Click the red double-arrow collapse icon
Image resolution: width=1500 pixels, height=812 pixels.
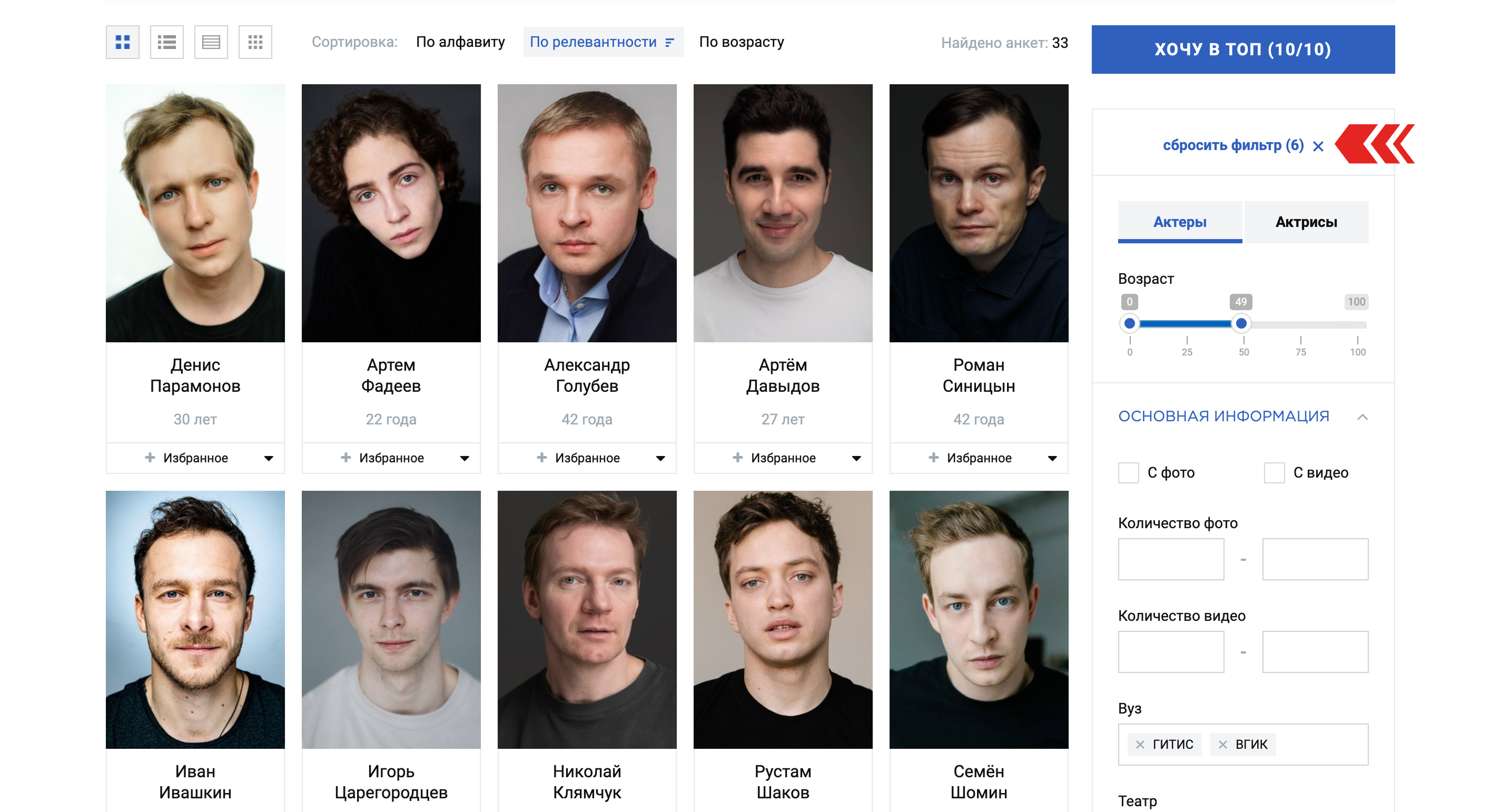(1374, 144)
